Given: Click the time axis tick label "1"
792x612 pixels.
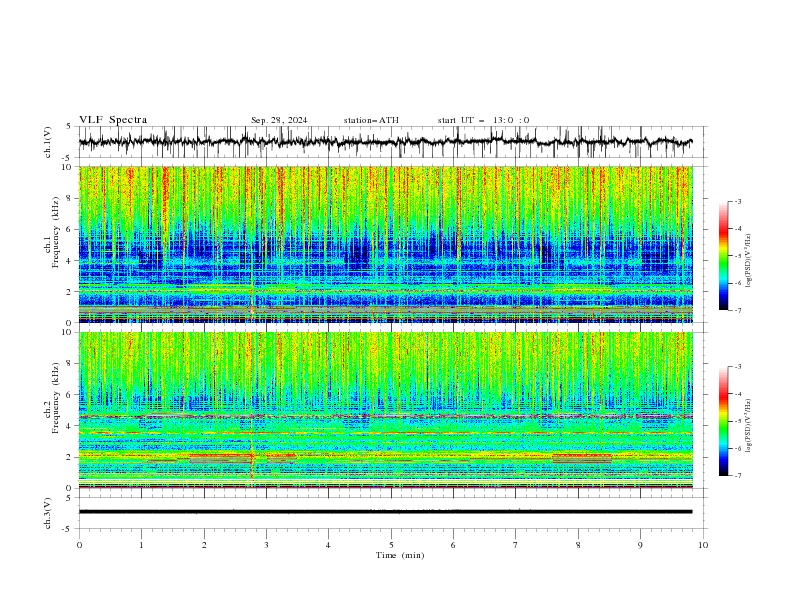Looking at the screenshot, I should pyautogui.click(x=141, y=545).
